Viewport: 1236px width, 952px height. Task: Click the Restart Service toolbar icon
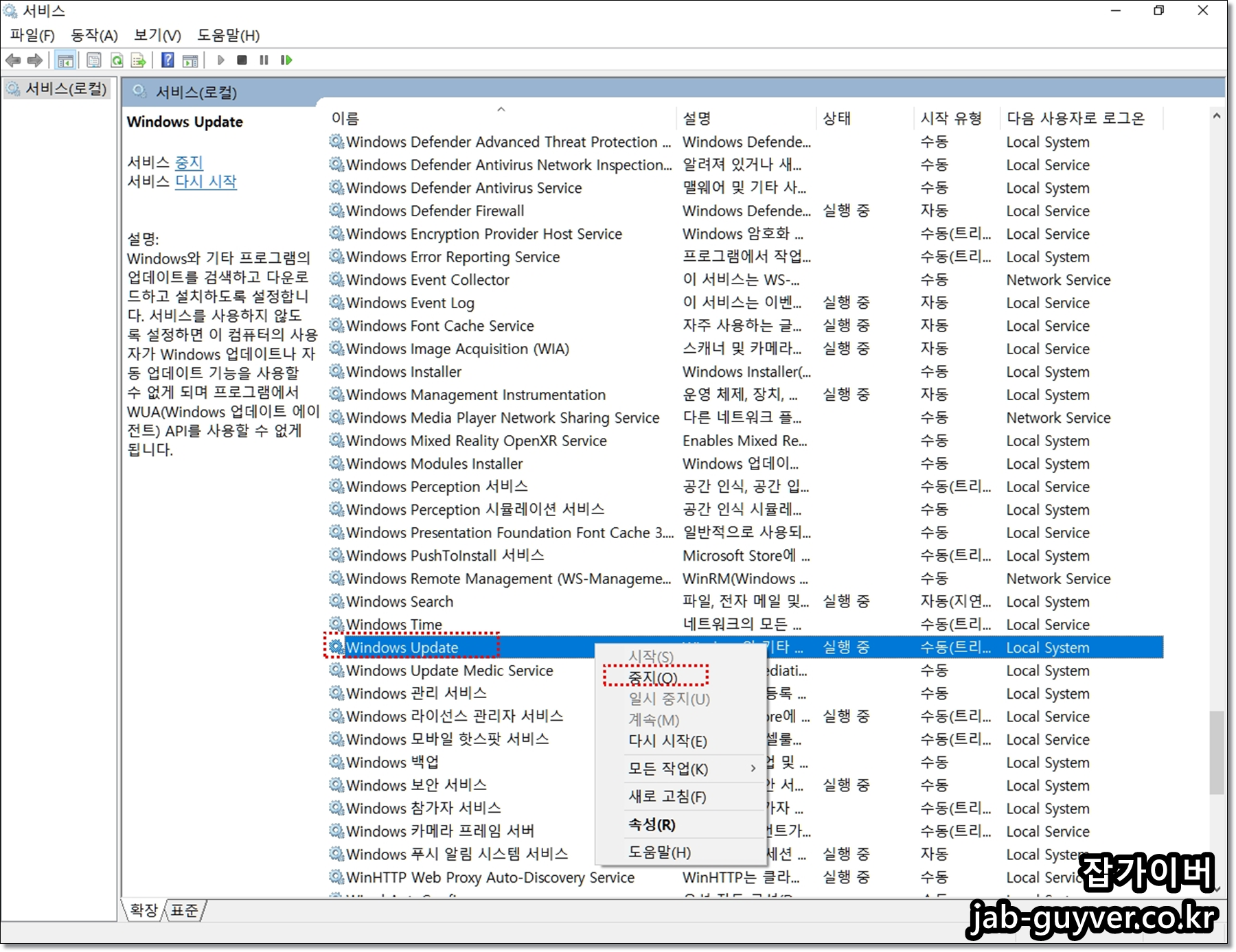tap(286, 60)
